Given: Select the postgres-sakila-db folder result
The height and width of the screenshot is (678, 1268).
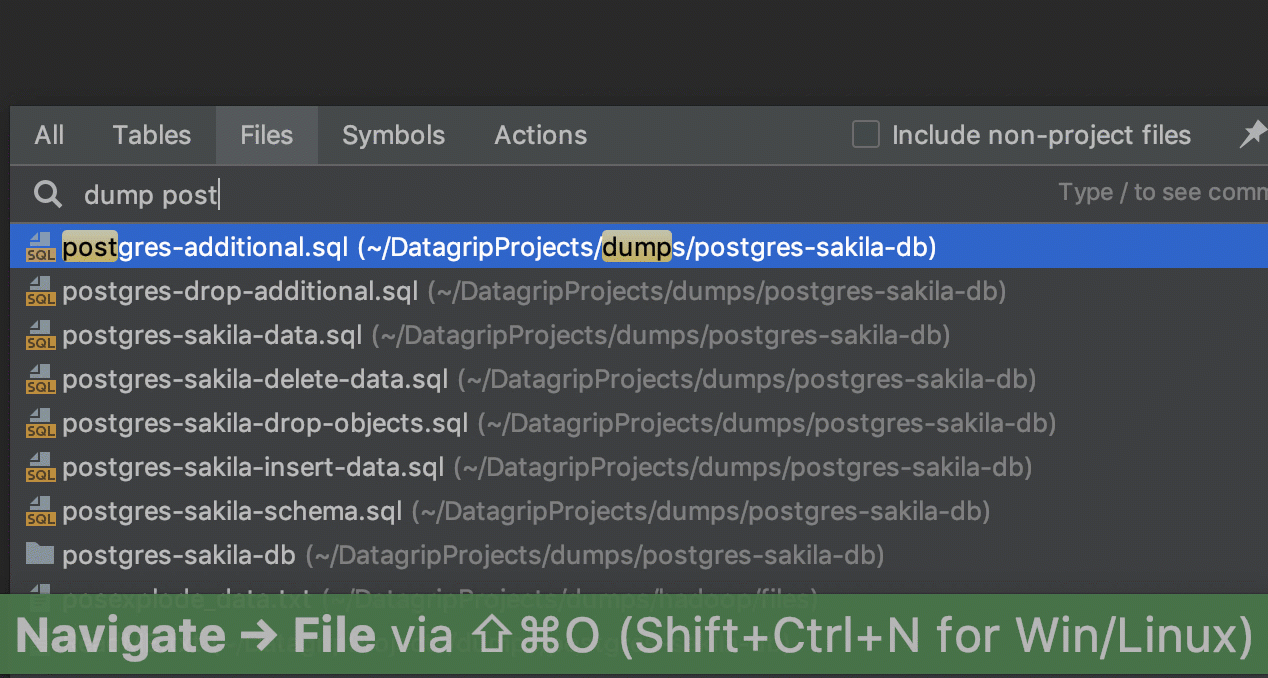Looking at the screenshot, I should [x=178, y=554].
